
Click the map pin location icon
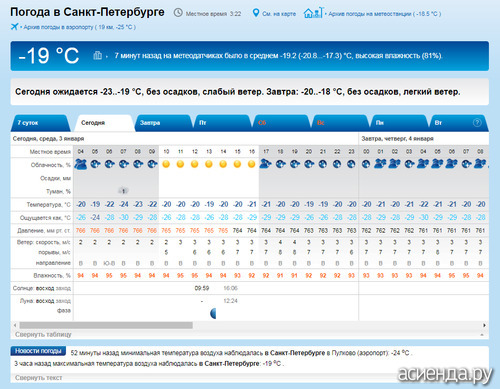click(x=256, y=13)
